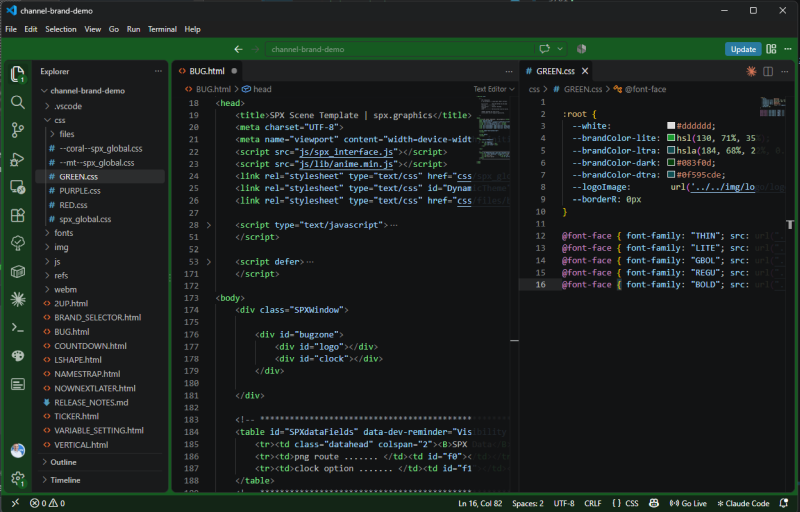Screen dimensions: 800x512
Task: Click the --brandColor-dtra #0f595cde swatch
Action: pyautogui.click(x=671, y=174)
